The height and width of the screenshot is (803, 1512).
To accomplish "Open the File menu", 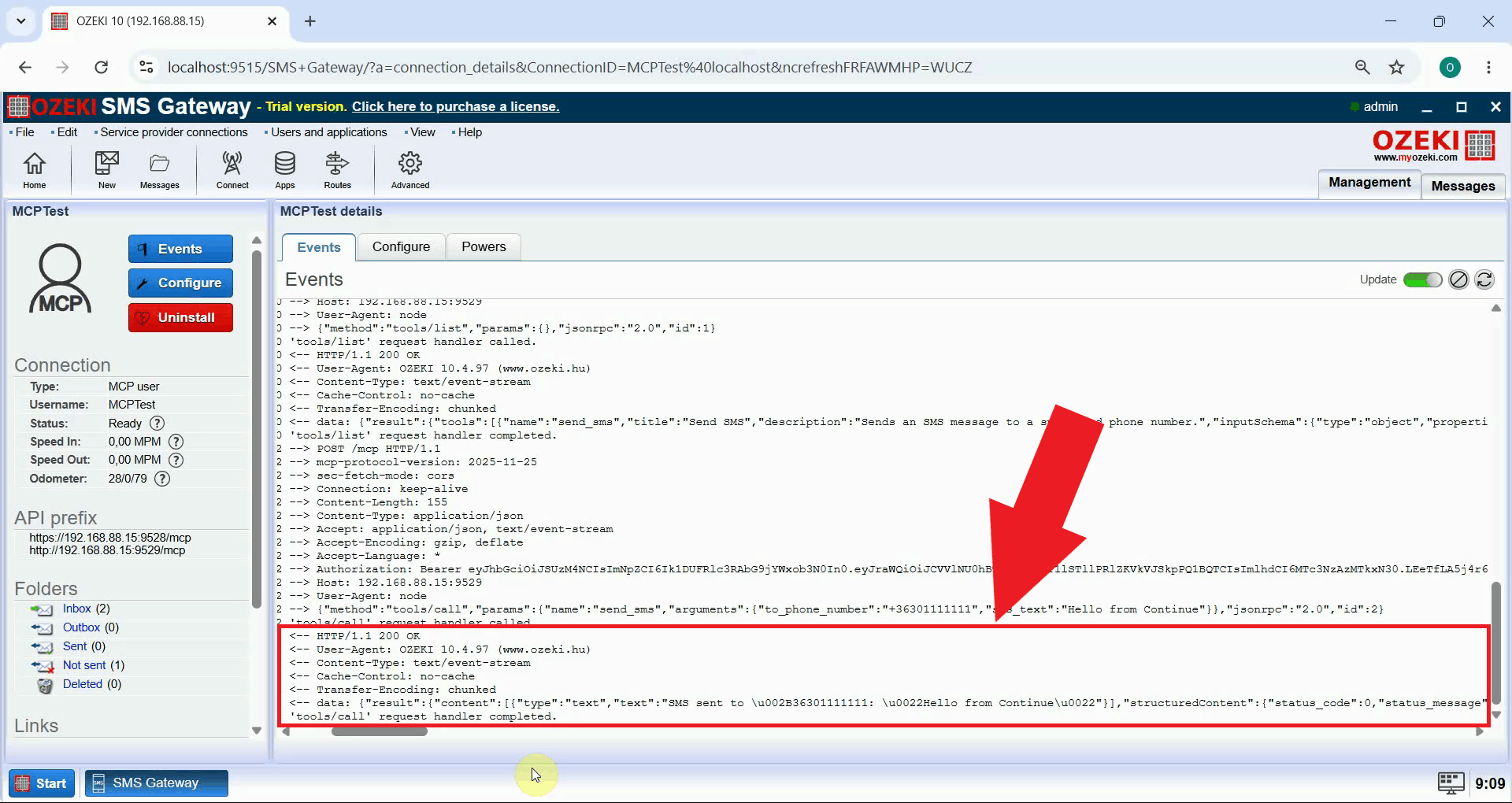I will [24, 132].
